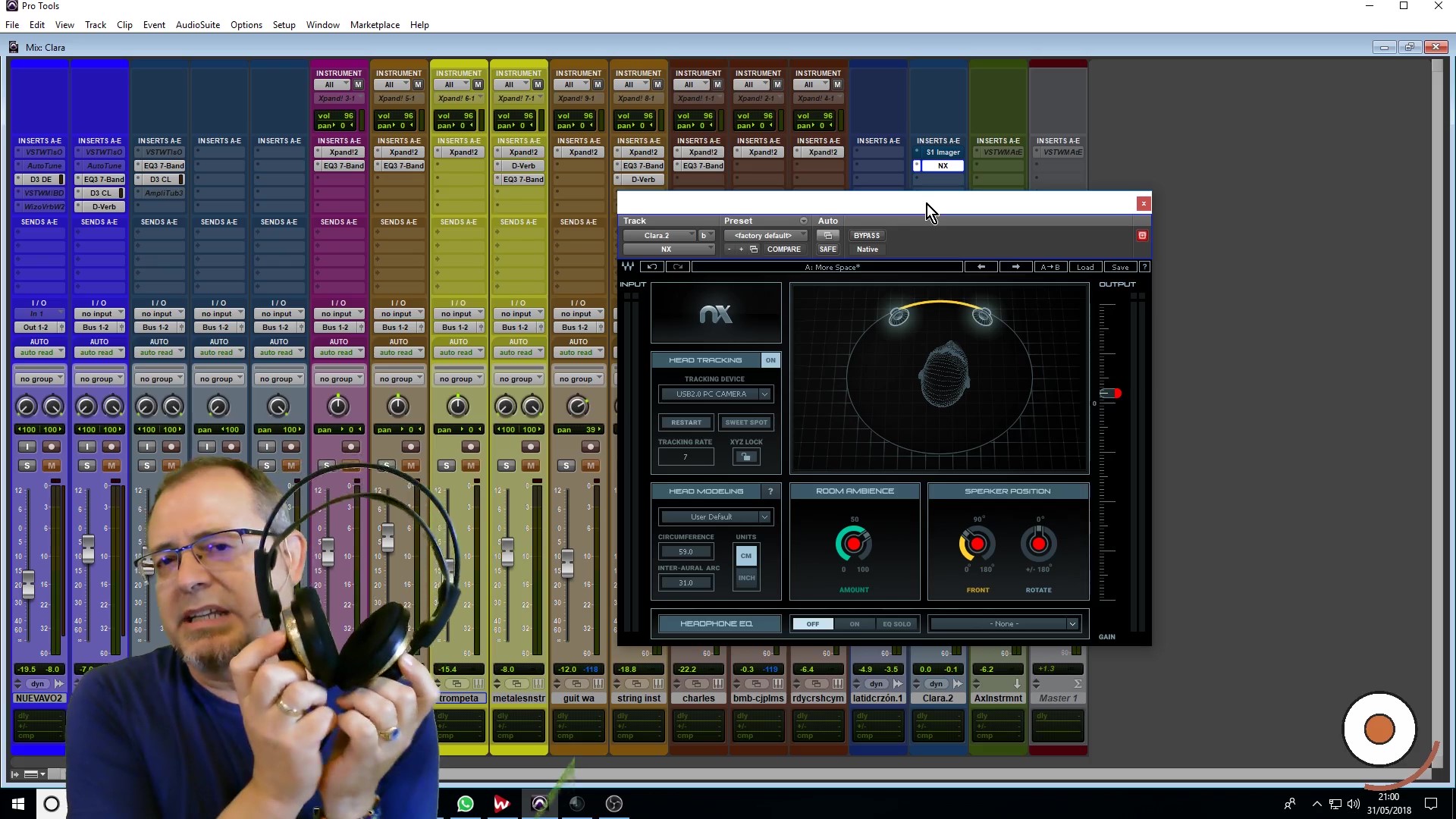The height and width of the screenshot is (819, 1456).
Task: Click the Sweet Spot button
Action: click(x=746, y=422)
